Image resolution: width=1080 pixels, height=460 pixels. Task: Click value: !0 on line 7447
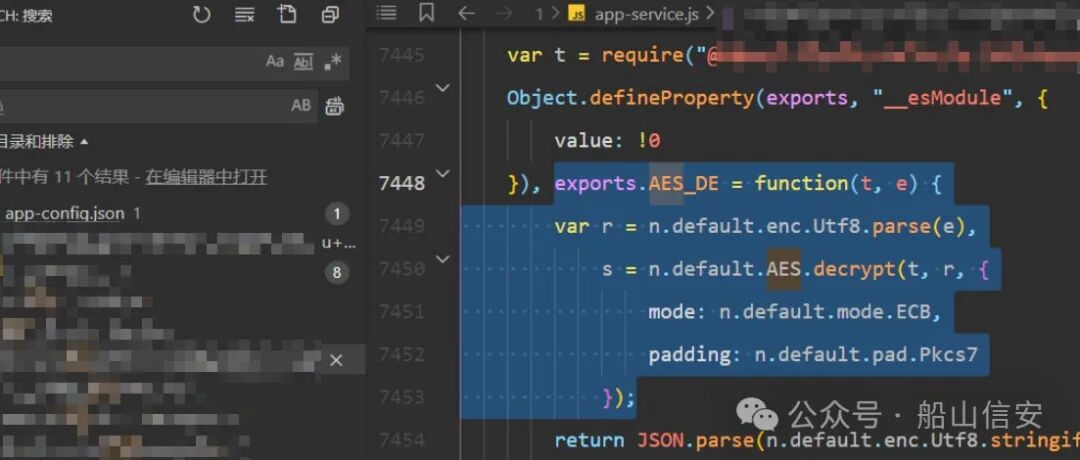[608, 142]
